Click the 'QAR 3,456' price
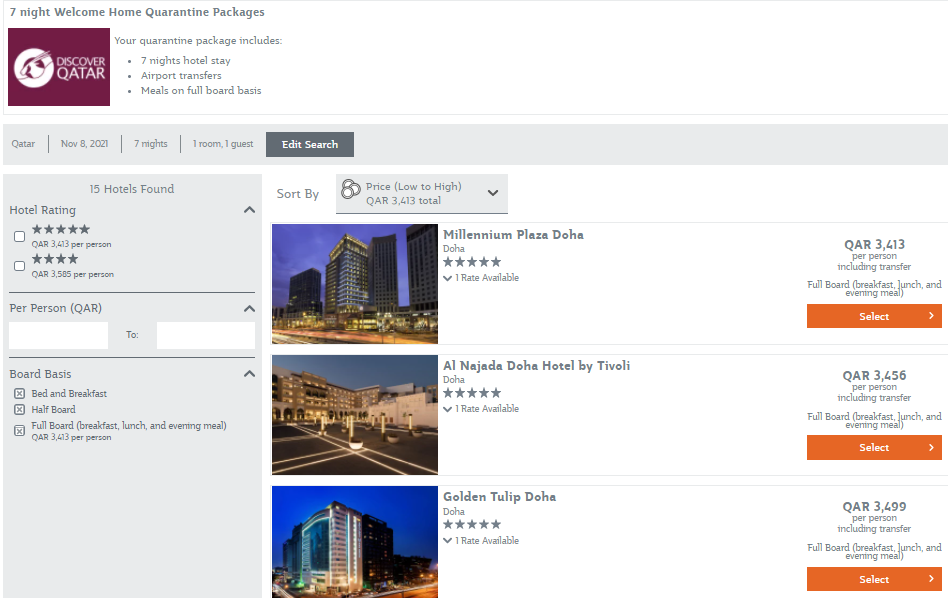Image resolution: width=948 pixels, height=598 pixels. coord(874,375)
